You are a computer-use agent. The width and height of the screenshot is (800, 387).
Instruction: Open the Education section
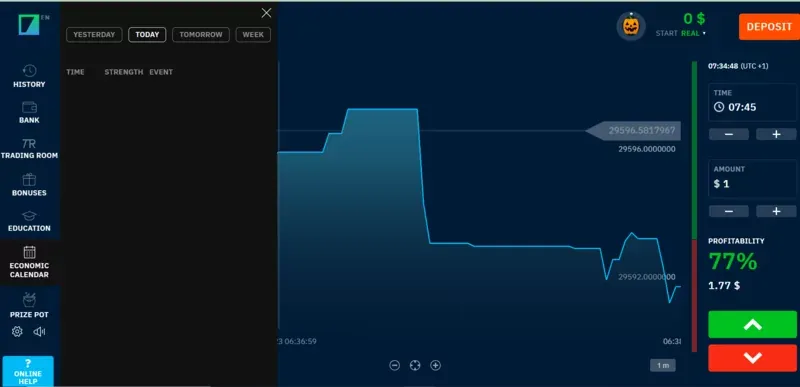tap(29, 221)
